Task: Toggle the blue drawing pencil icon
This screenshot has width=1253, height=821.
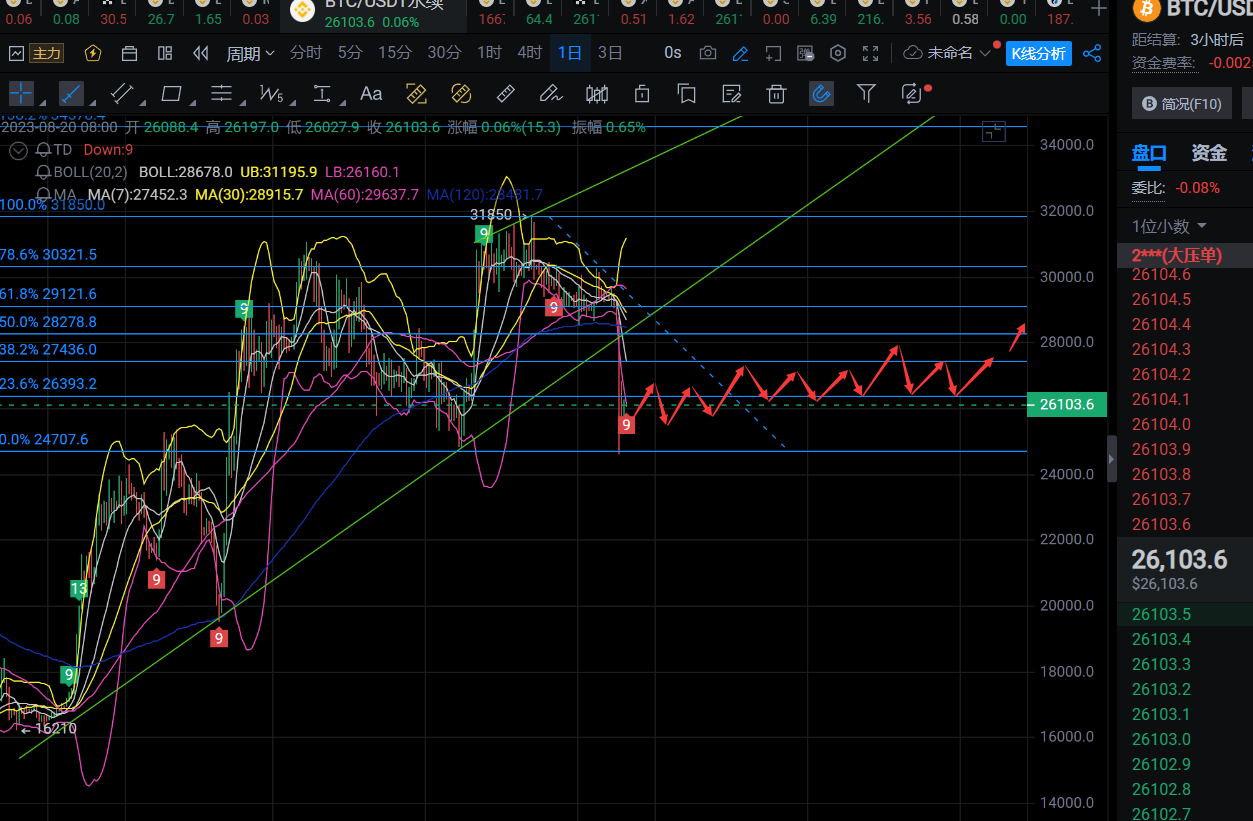Action: (740, 53)
